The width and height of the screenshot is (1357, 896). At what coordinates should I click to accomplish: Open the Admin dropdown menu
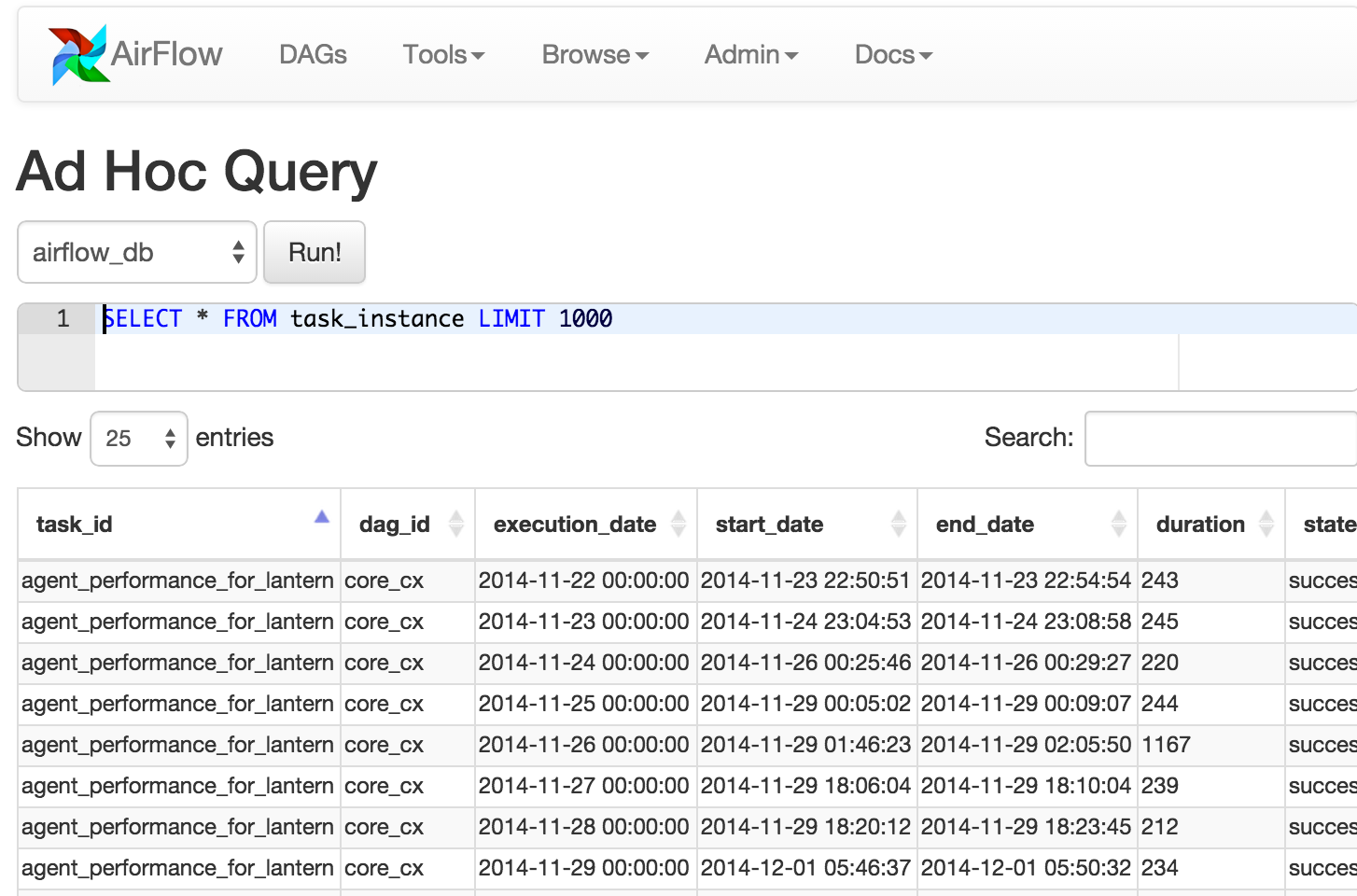coord(750,55)
